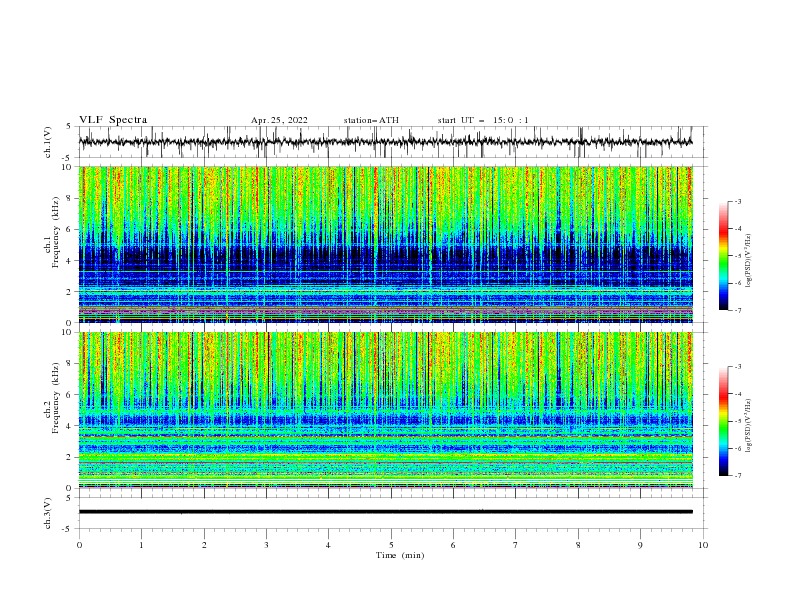Click the ch.1 colorbar "-7" tick label
792x612 pixels.
point(738,310)
